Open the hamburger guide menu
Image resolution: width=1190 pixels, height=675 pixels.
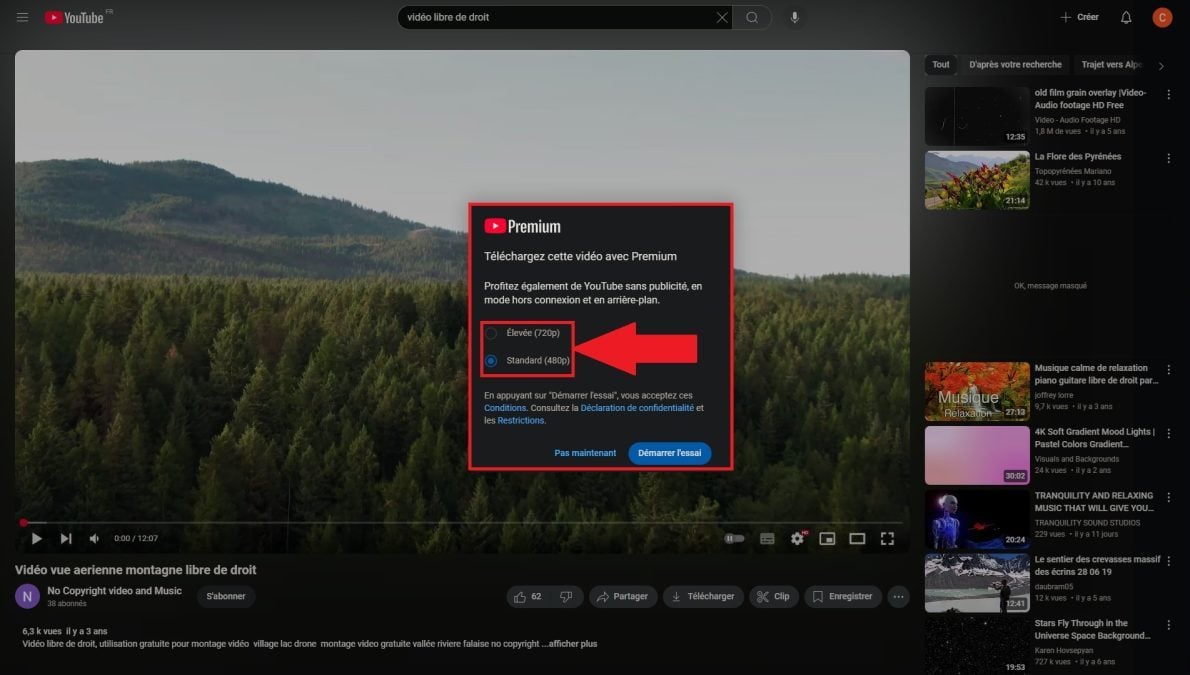(x=22, y=17)
